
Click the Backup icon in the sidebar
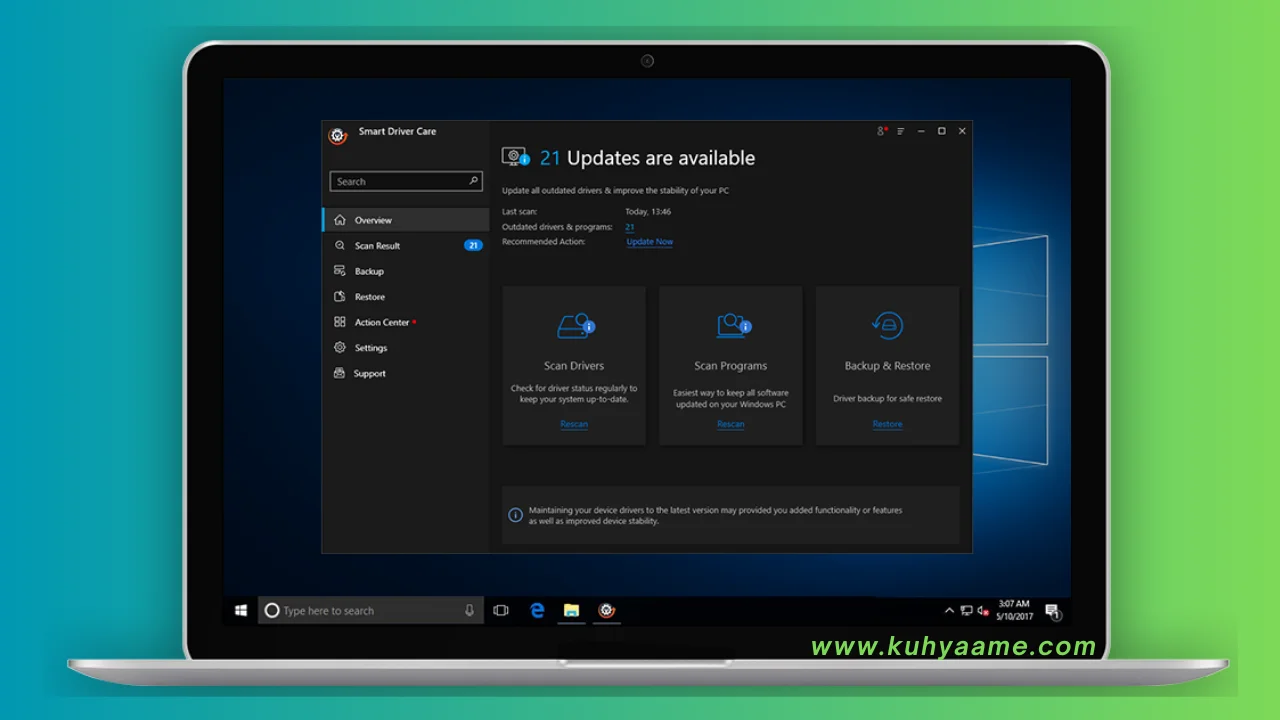coord(340,271)
